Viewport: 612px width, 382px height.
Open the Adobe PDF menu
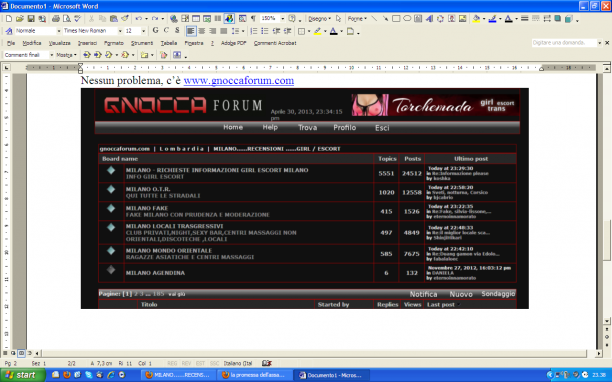(233, 43)
